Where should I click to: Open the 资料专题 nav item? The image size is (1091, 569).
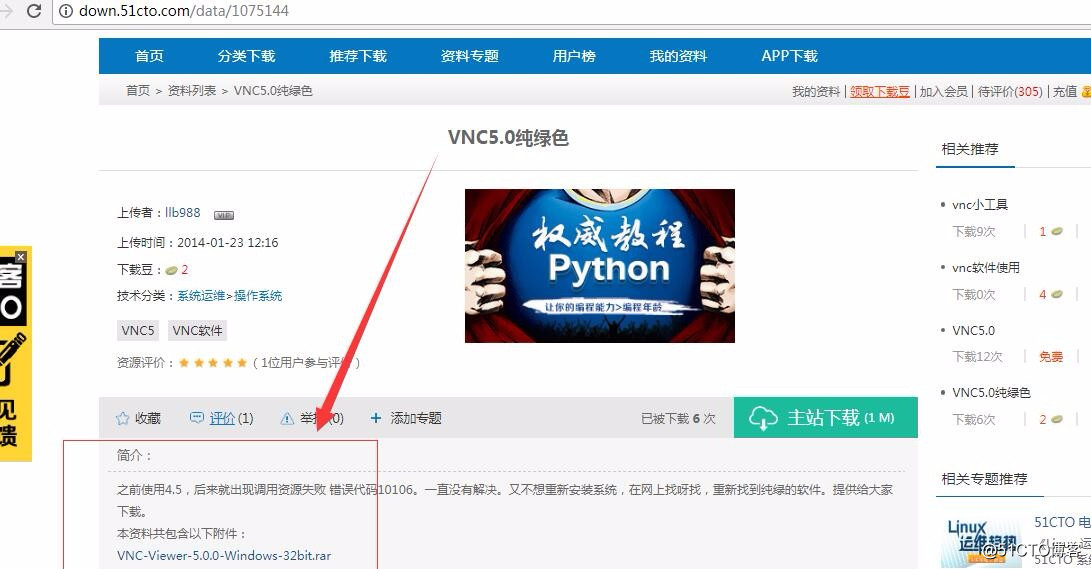point(470,56)
